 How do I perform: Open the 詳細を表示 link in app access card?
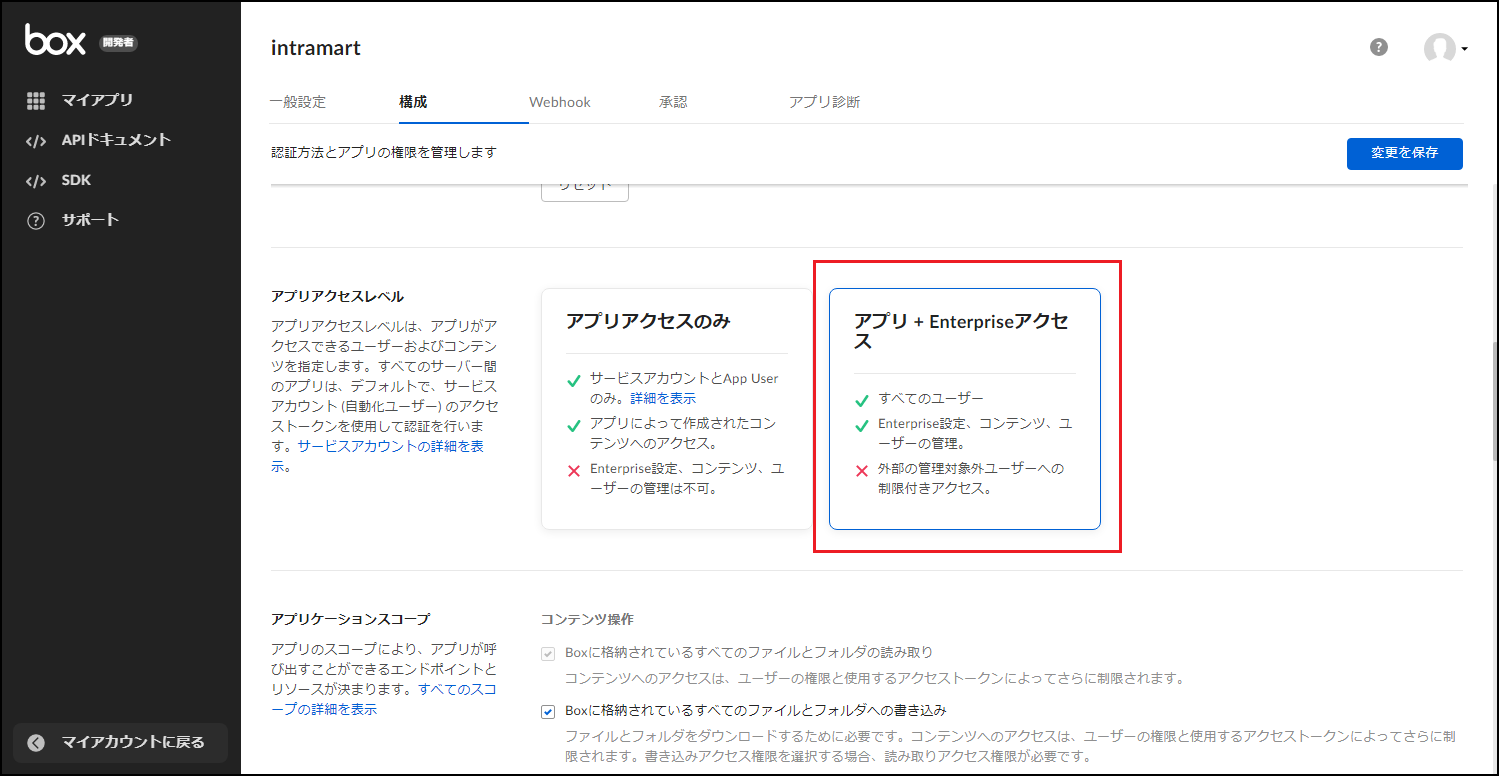(x=663, y=398)
